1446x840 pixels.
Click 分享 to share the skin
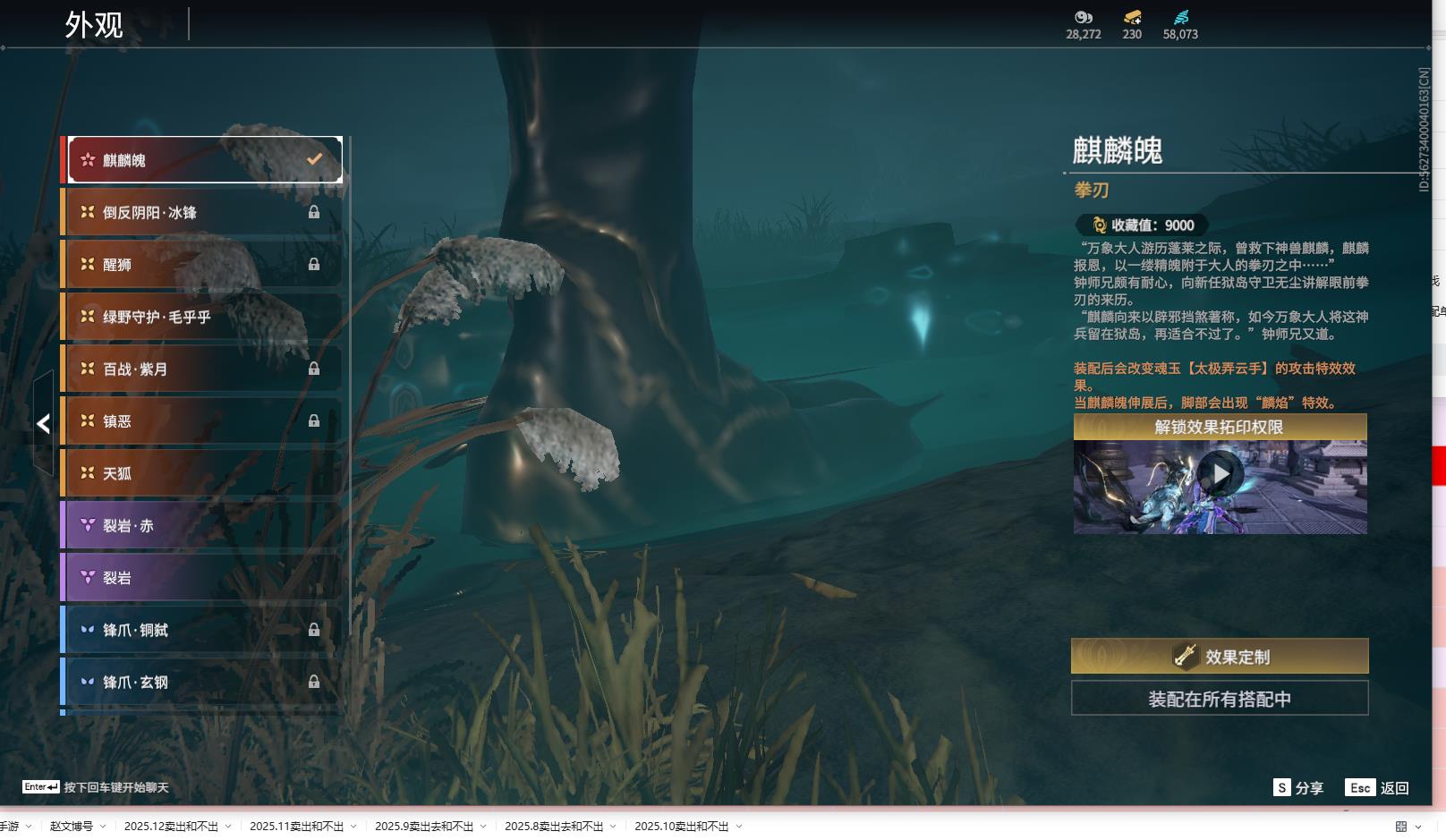point(1309,788)
